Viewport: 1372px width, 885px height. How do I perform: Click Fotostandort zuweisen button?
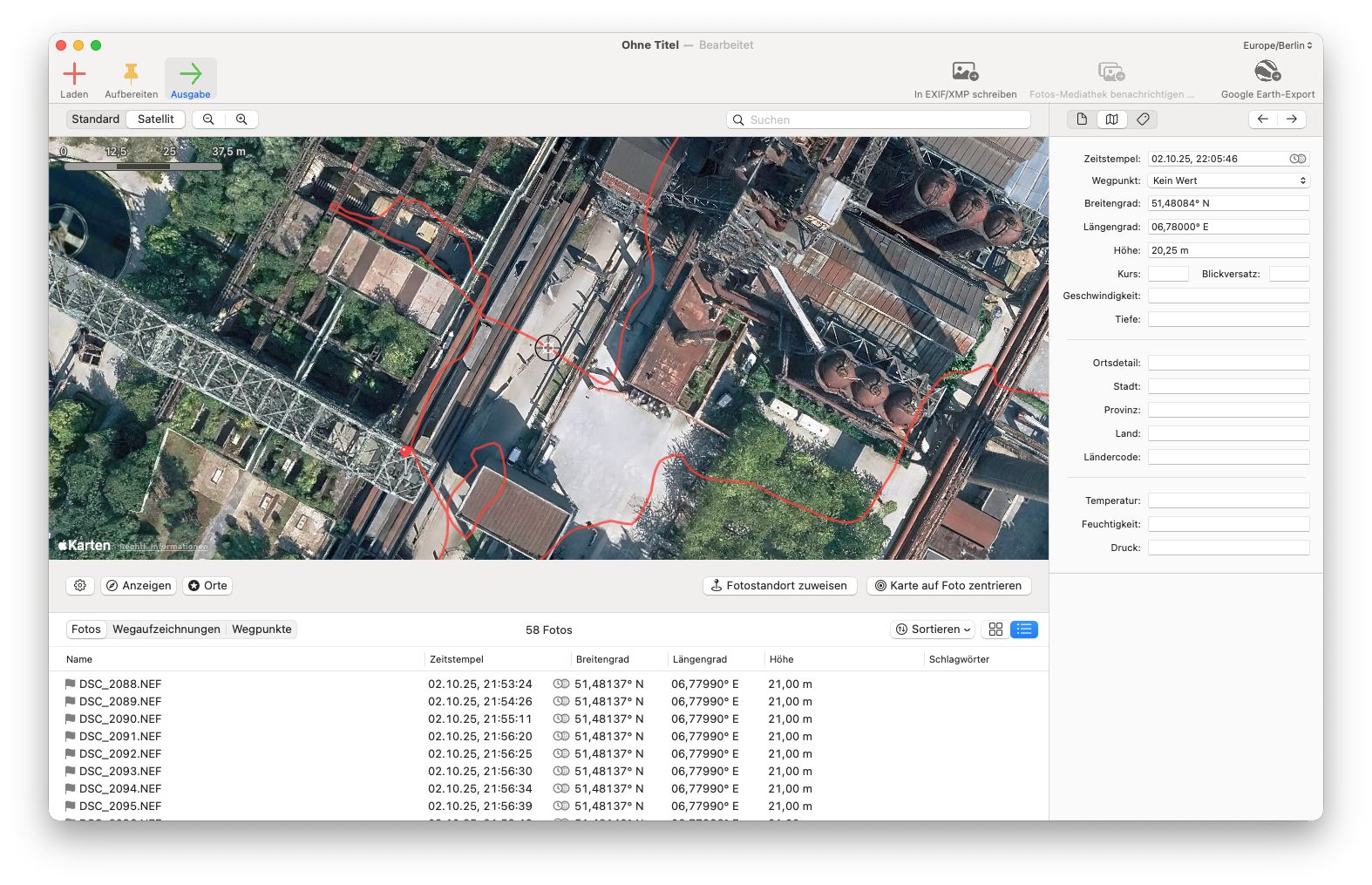click(779, 586)
